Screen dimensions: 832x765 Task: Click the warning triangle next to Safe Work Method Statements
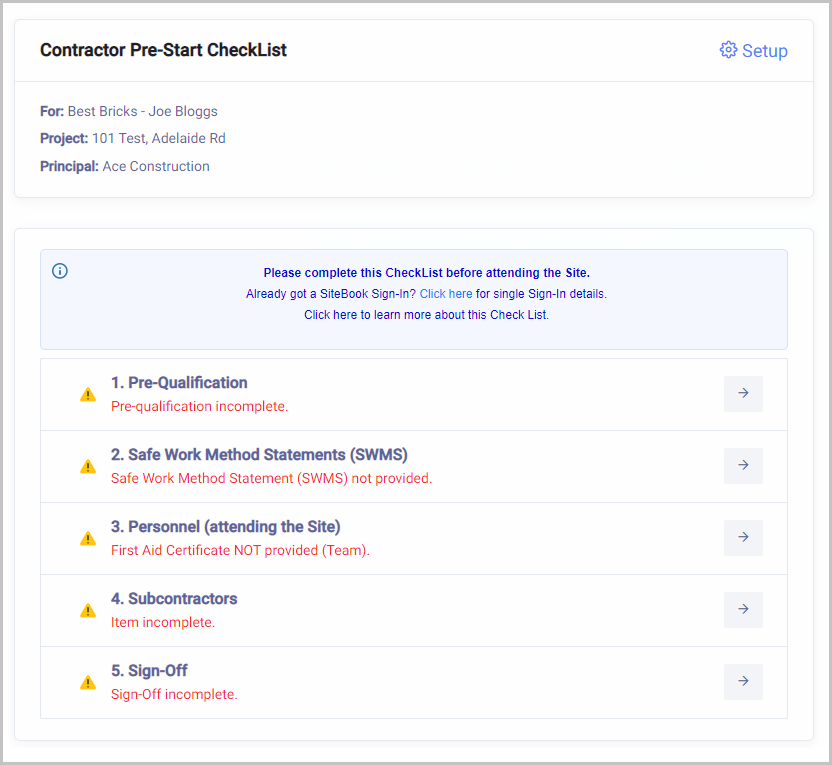[88, 466]
